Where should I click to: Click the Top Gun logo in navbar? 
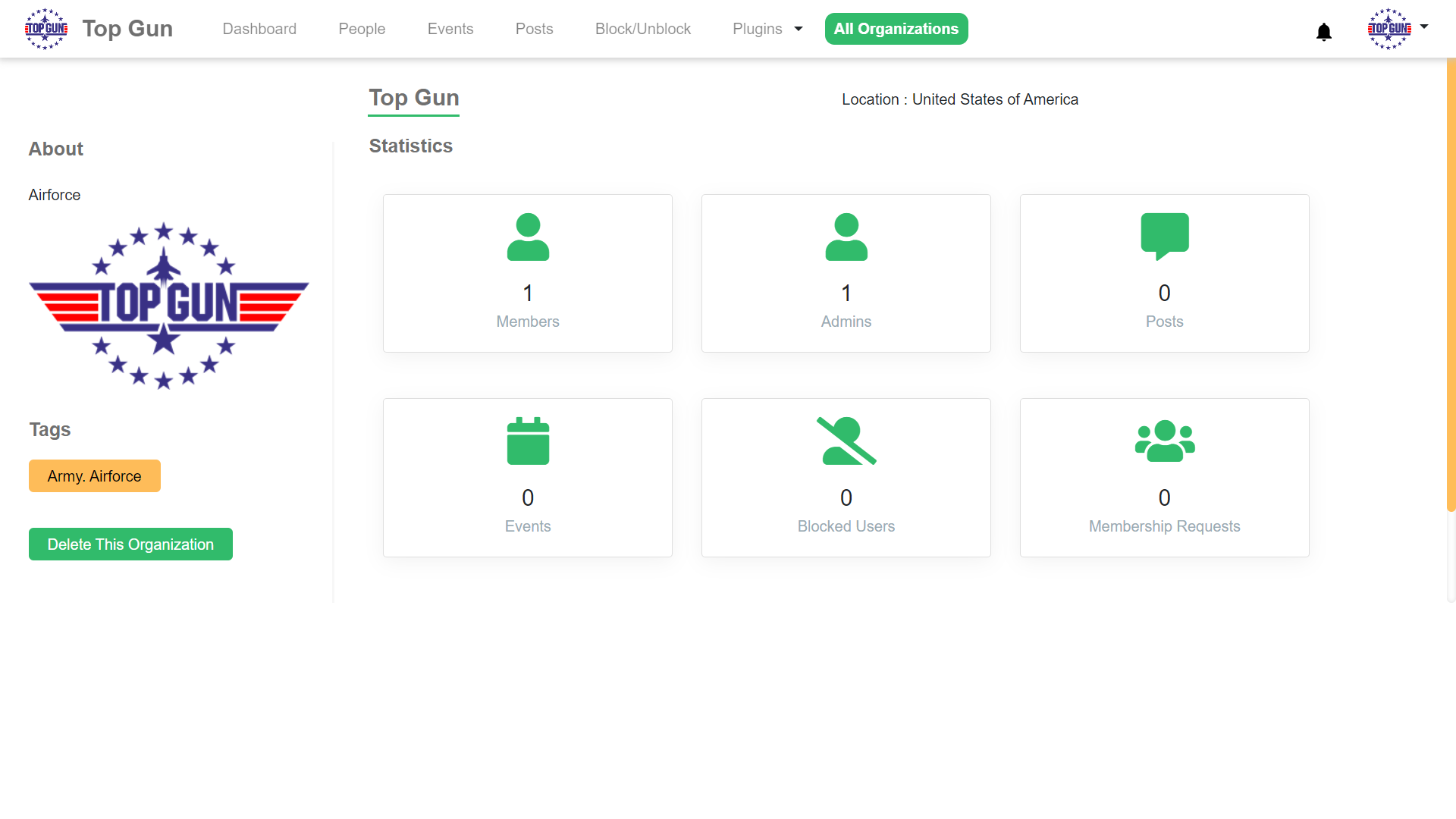46,29
